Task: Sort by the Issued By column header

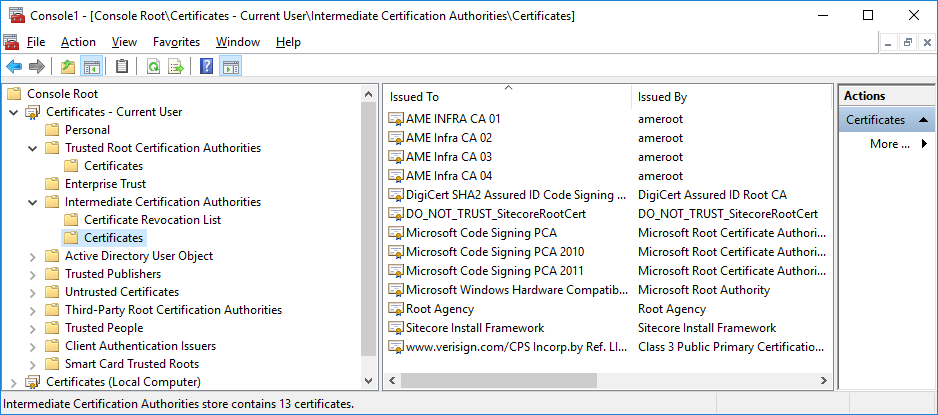Action: [x=662, y=97]
